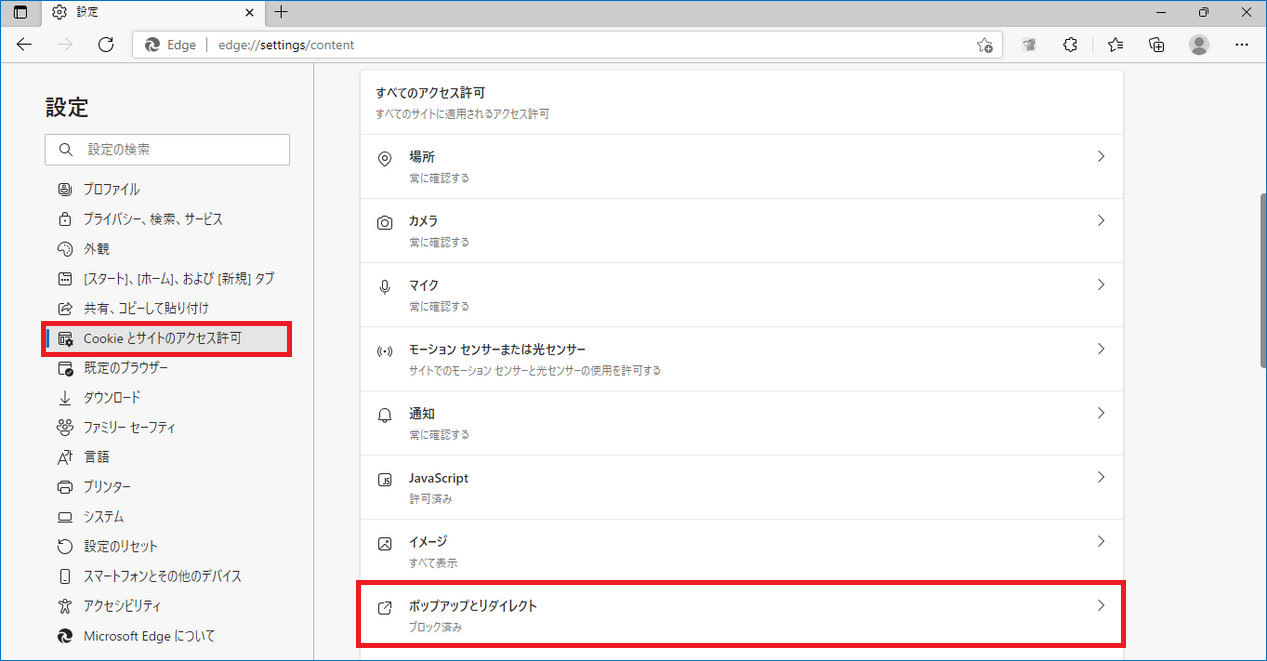Click the settings gear icon on tab
1267x661 pixels.
coord(59,12)
